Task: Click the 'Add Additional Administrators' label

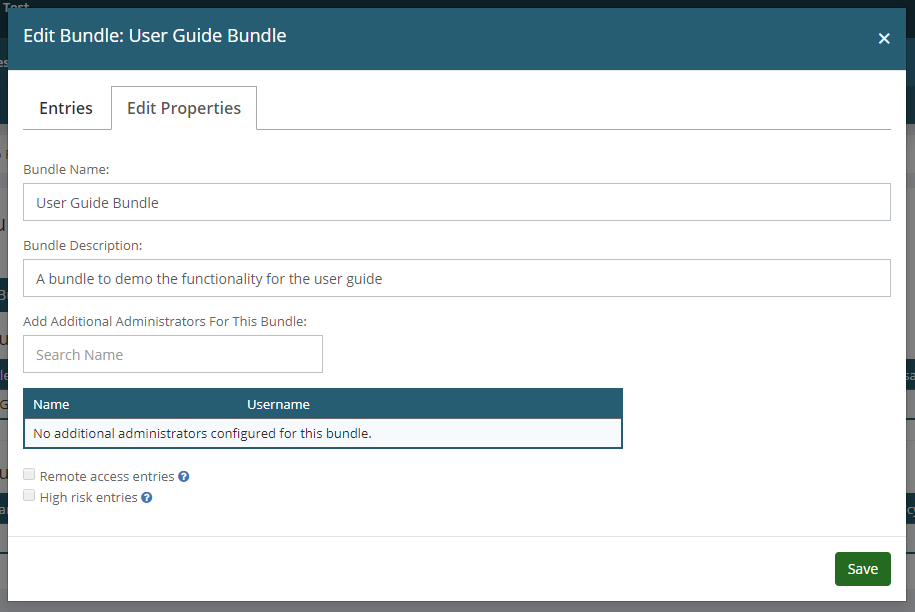Action: [165, 321]
